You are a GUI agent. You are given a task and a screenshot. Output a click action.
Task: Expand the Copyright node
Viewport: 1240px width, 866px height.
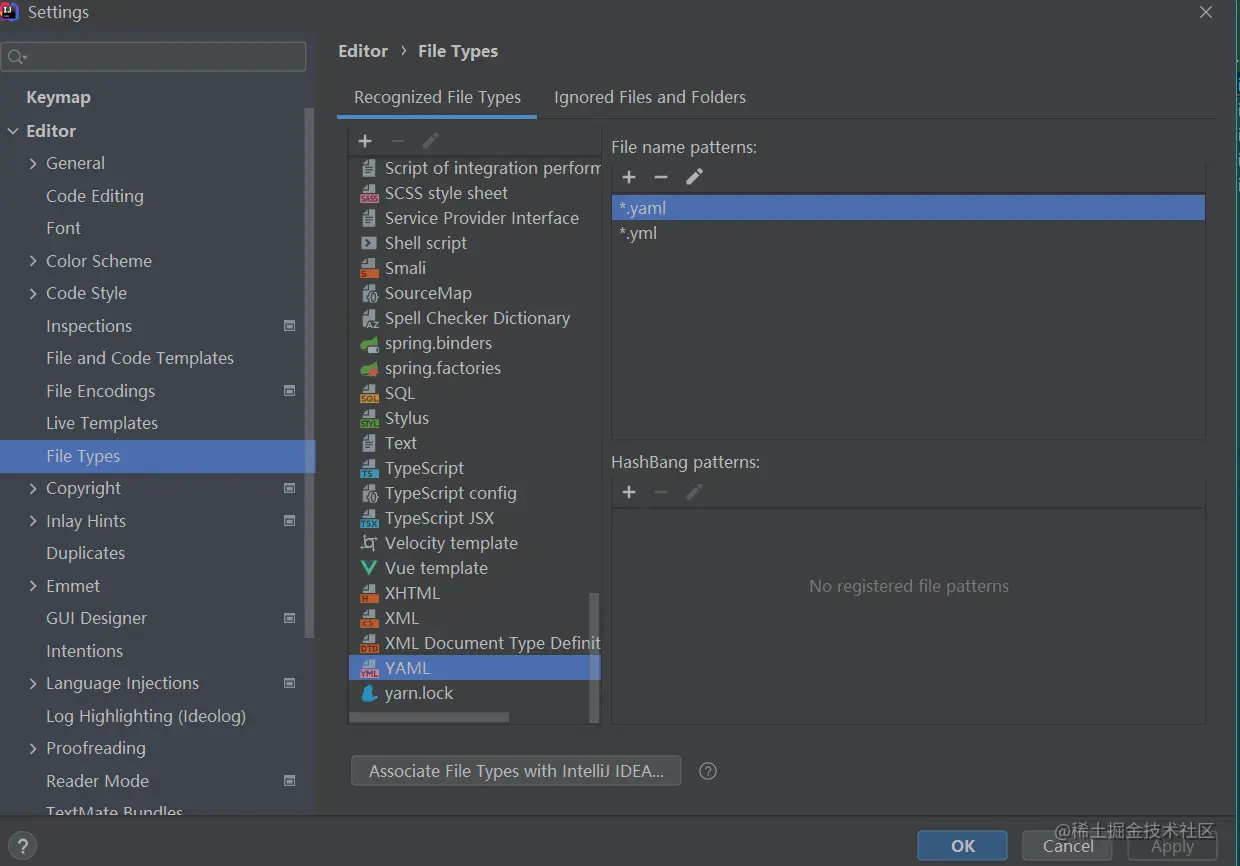(33, 488)
